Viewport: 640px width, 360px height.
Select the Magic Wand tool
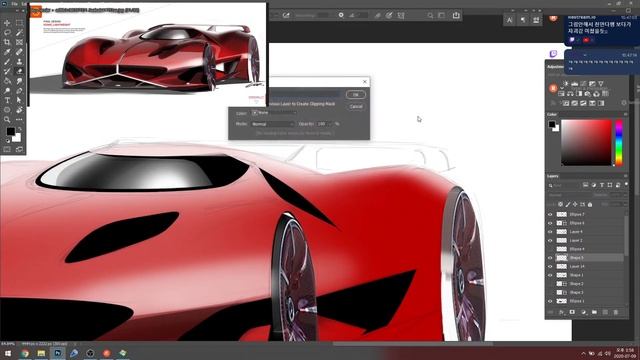point(19,33)
